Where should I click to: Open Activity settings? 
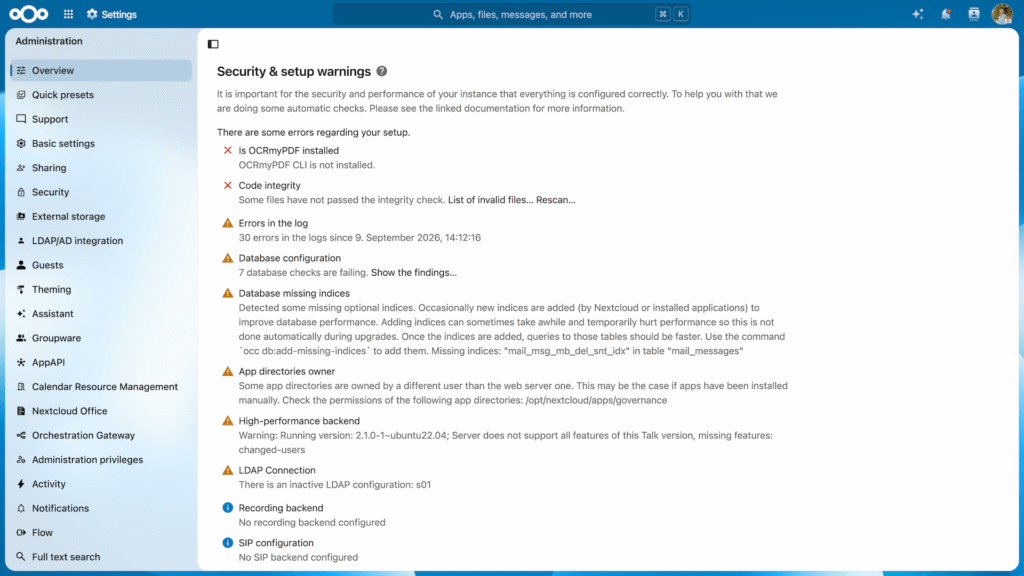[x=101, y=484]
